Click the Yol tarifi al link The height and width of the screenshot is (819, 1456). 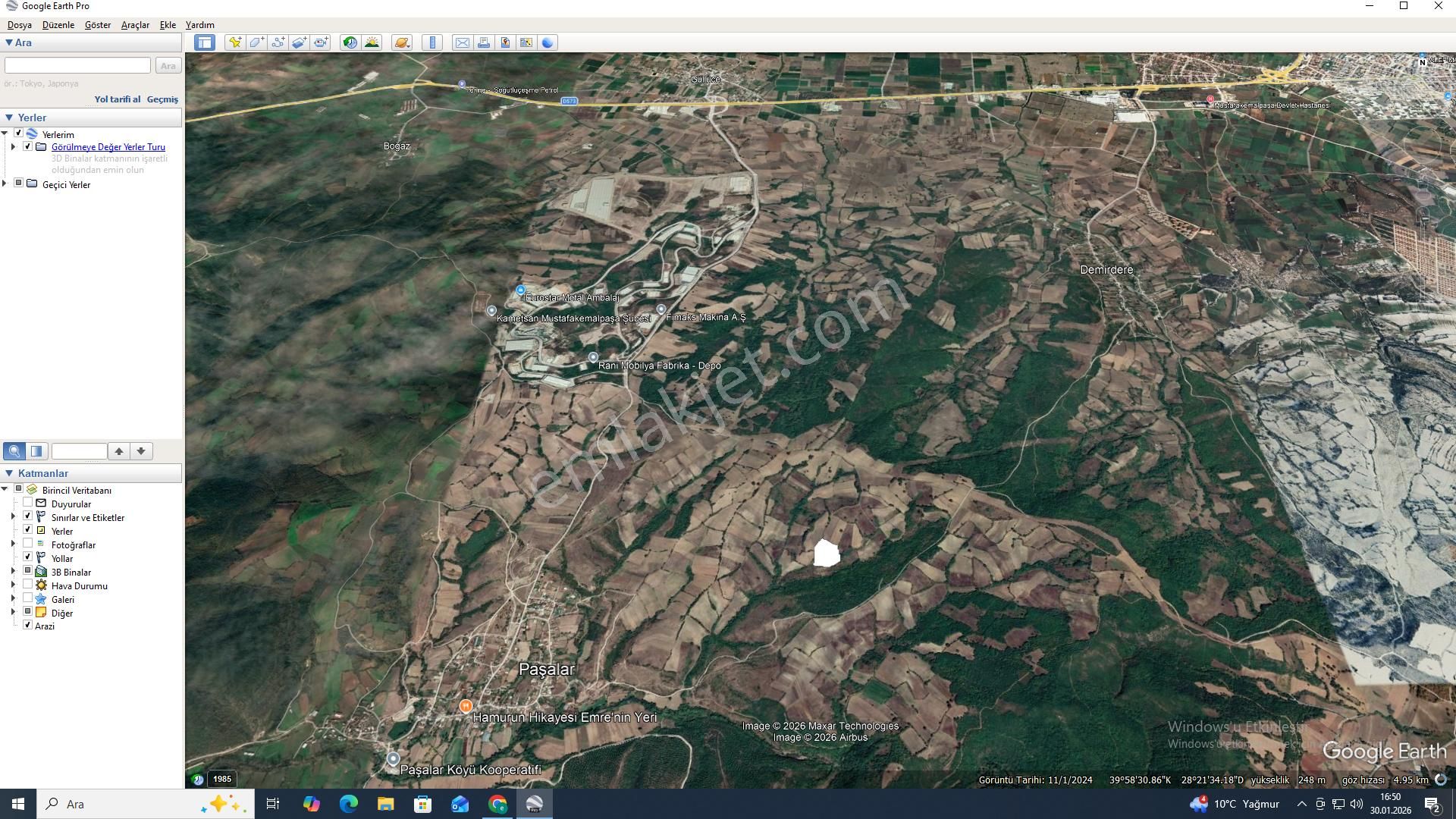coord(118,99)
